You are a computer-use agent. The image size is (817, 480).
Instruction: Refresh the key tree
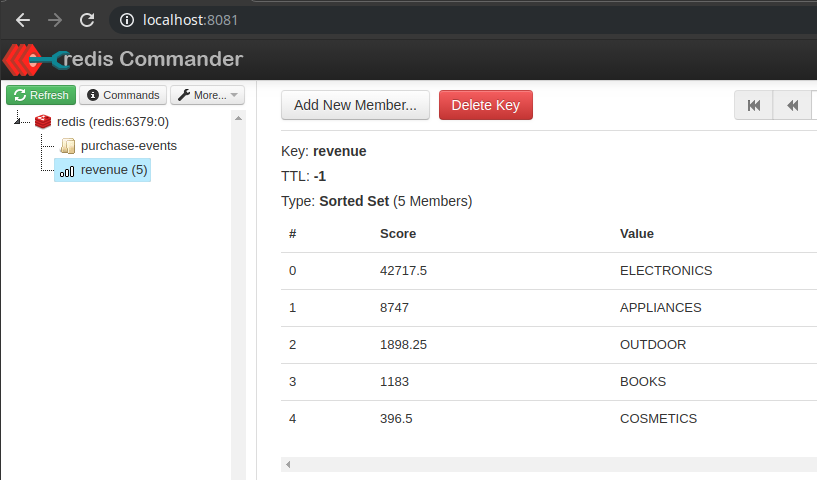41,95
